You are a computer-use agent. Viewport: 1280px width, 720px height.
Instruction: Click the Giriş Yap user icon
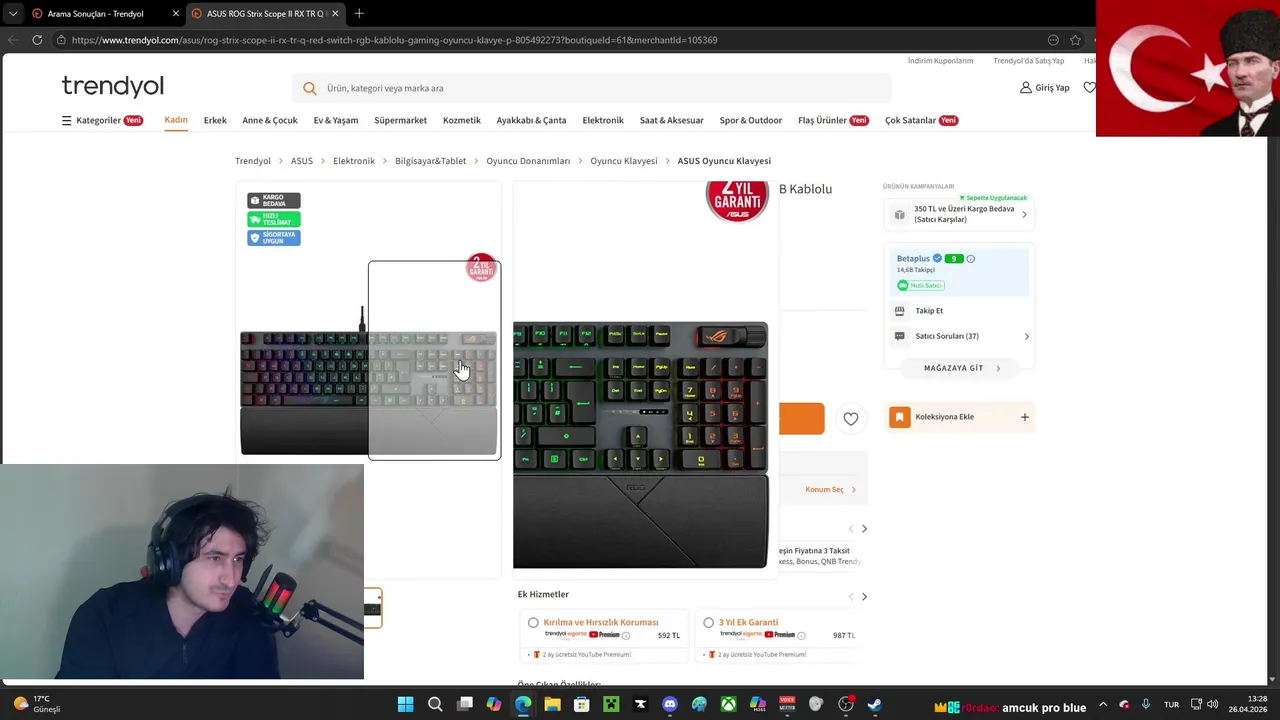tap(1025, 88)
